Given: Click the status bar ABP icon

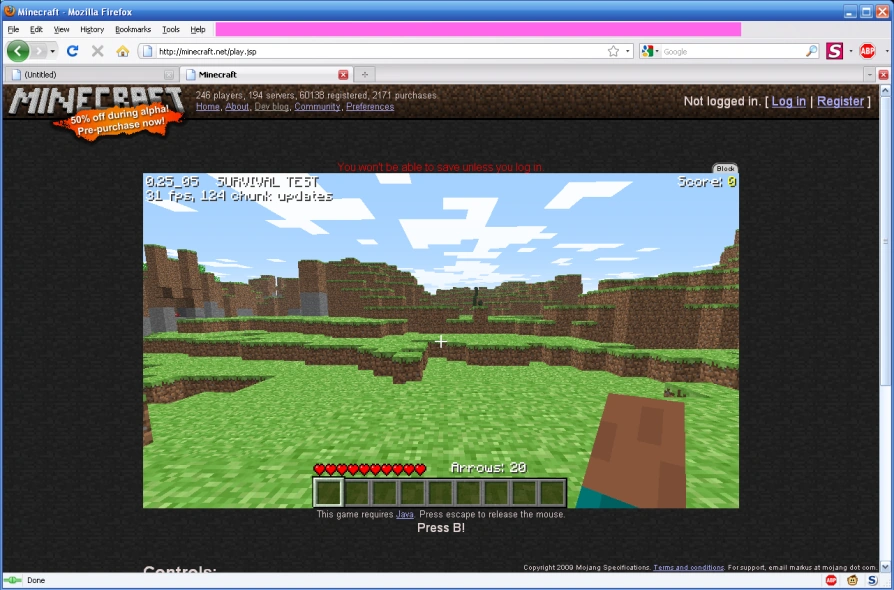Looking at the screenshot, I should click(831, 580).
